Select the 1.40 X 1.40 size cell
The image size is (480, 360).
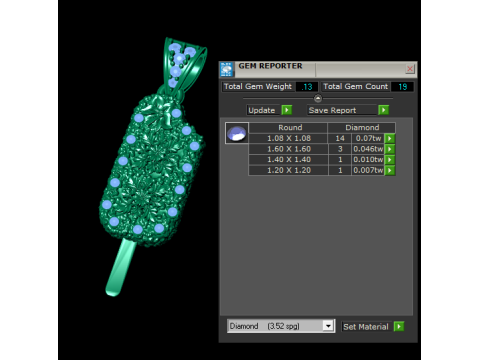(x=289, y=160)
